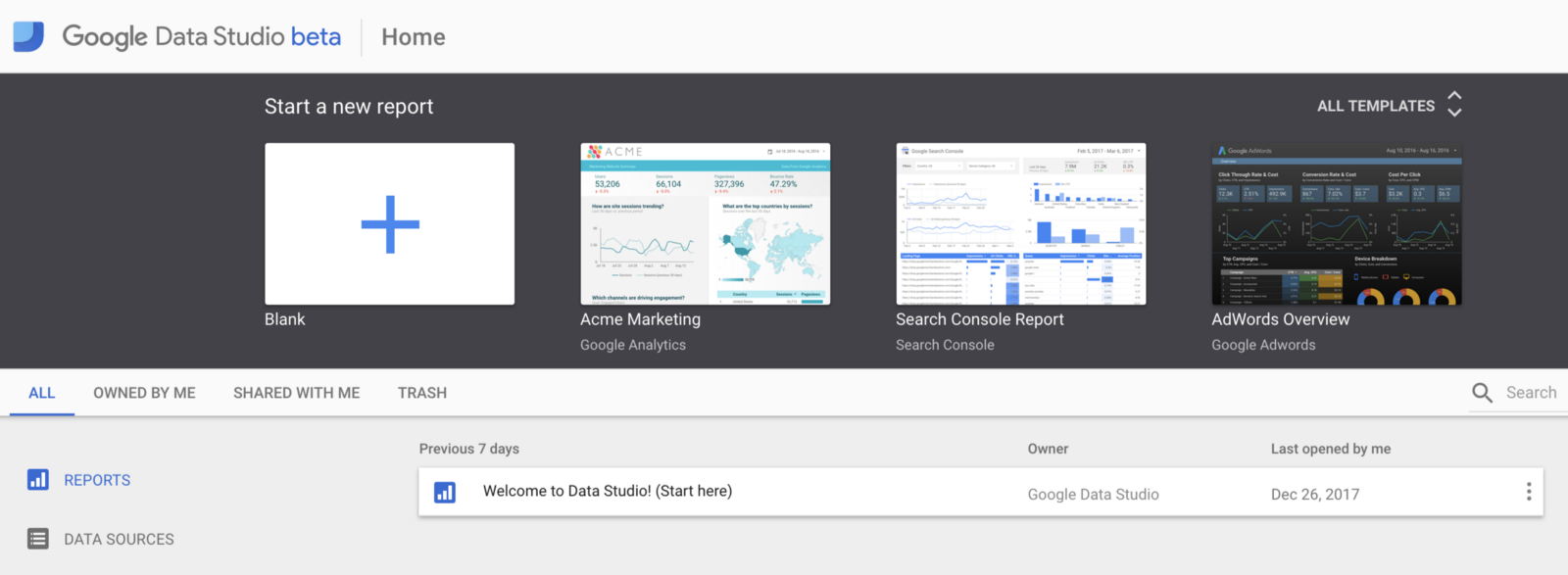Click the Last opened by me column header
This screenshot has width=1568, height=575.
coord(1331,449)
